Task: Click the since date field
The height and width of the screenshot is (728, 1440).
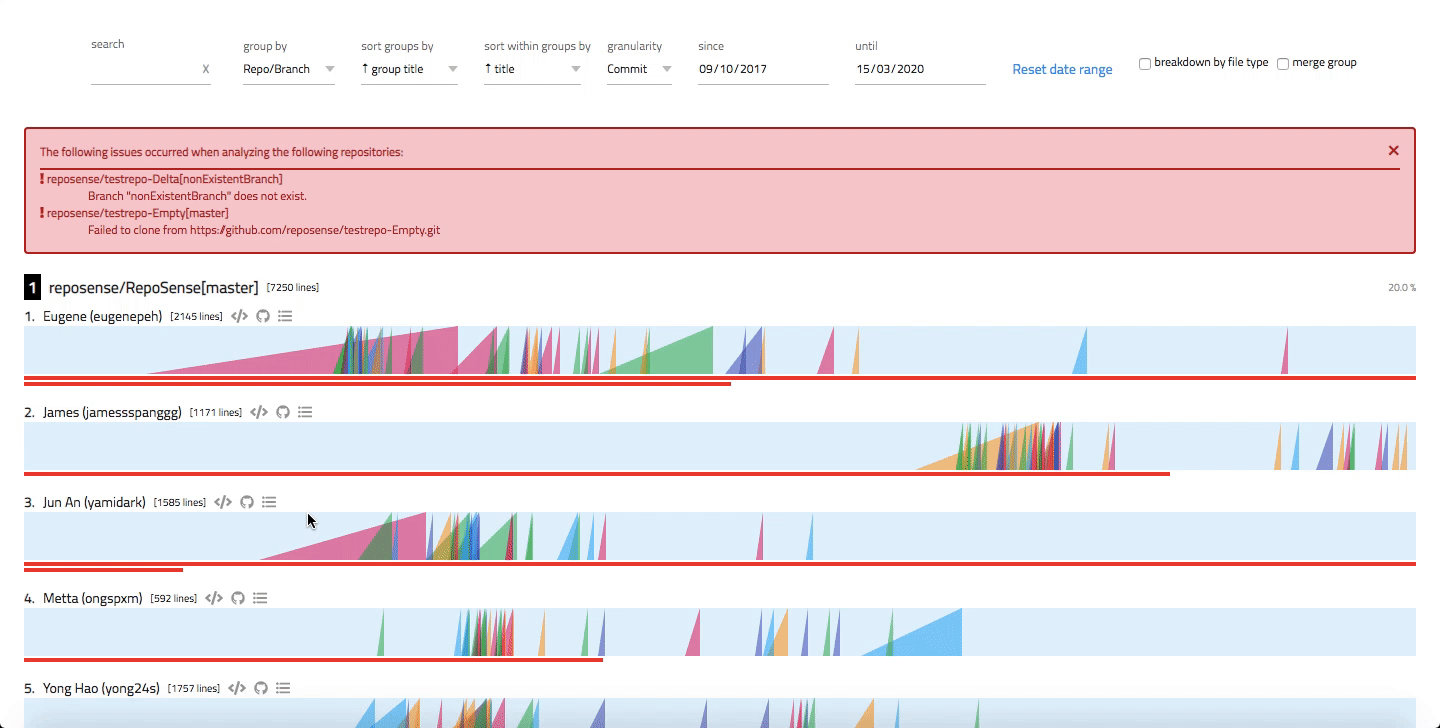Action: (763, 69)
